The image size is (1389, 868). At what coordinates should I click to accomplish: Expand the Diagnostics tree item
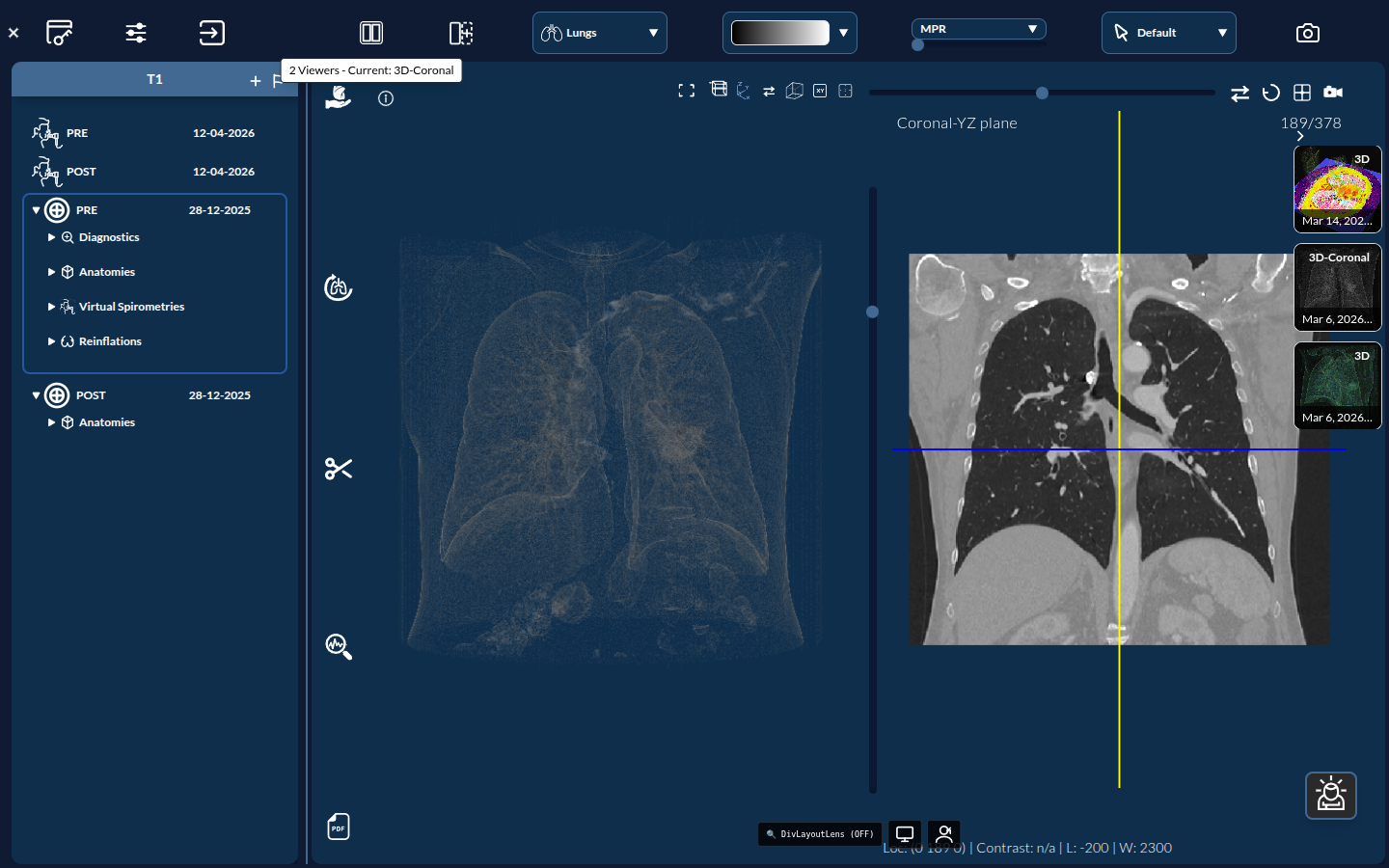tap(51, 237)
